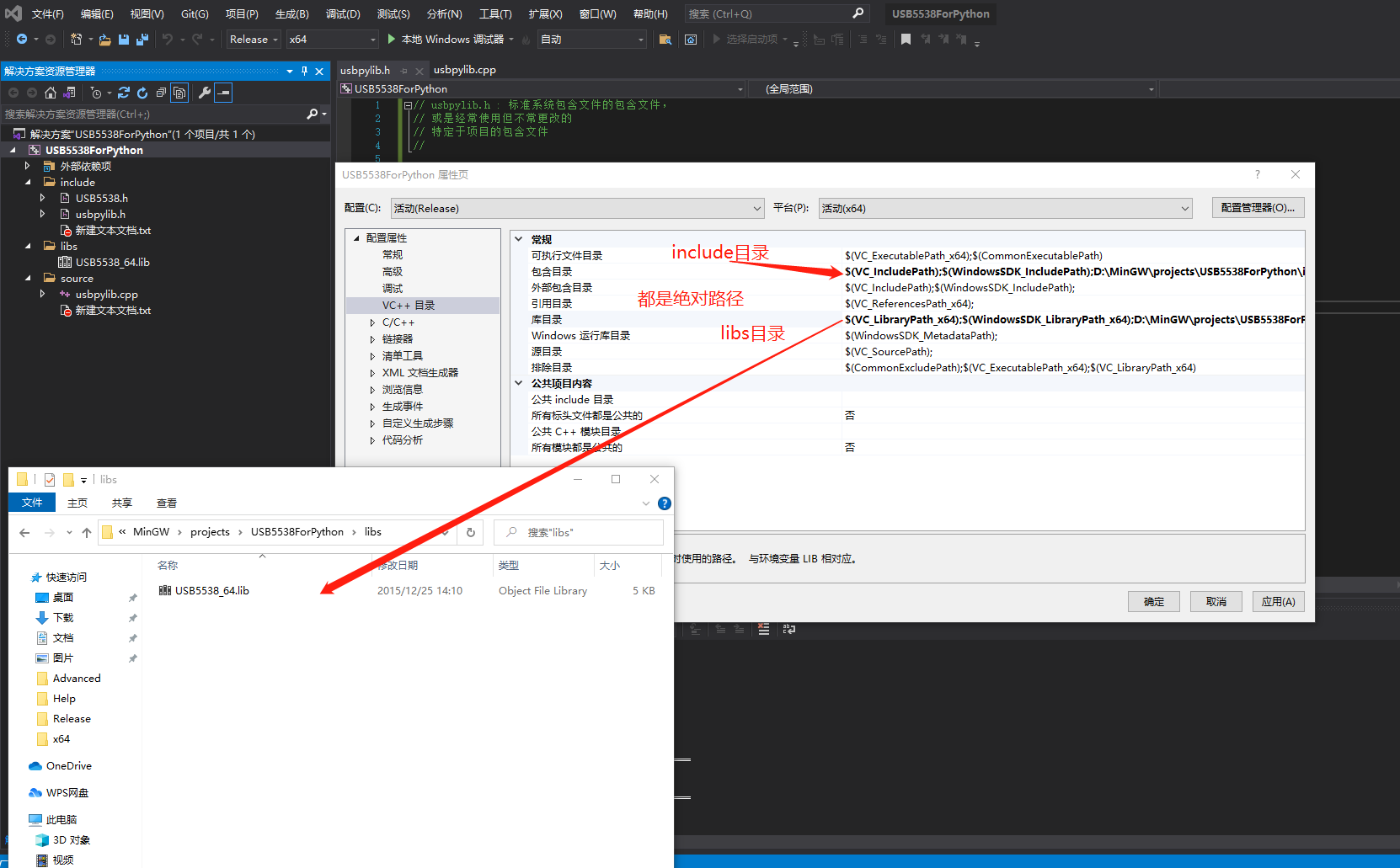The width and height of the screenshot is (1400, 868).
Task: Click the 确定 button in properties dialog
Action: pos(1153,602)
